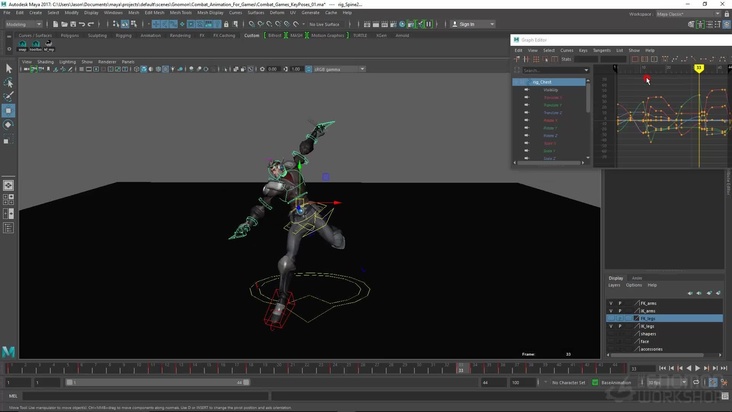Viewport: 732px width, 412px height.
Task: Click Graph Editor move nearest key icon
Action: 517,59
